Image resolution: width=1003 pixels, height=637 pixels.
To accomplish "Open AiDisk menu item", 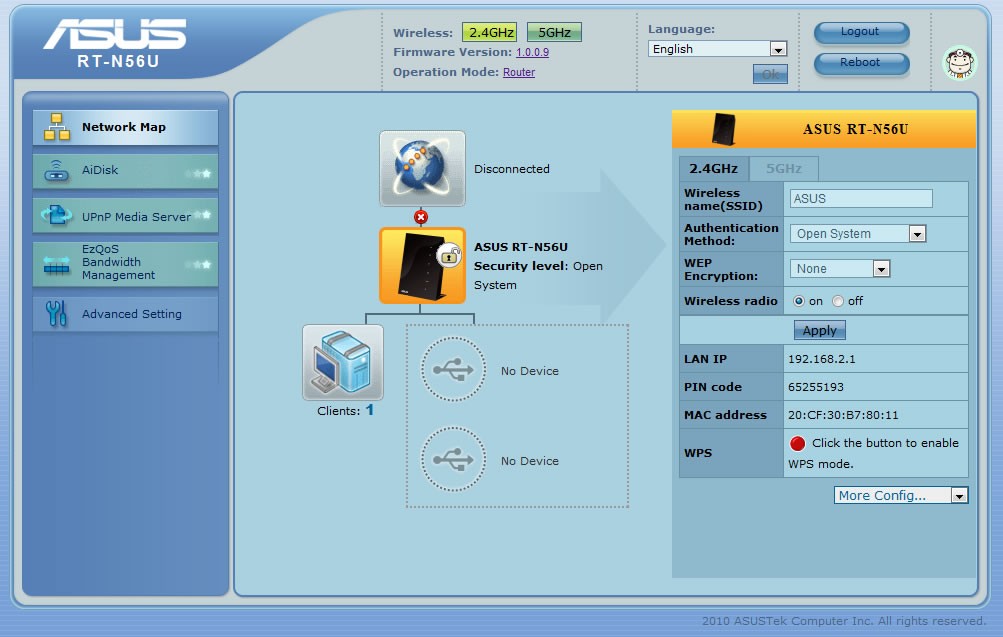I will tap(125, 171).
